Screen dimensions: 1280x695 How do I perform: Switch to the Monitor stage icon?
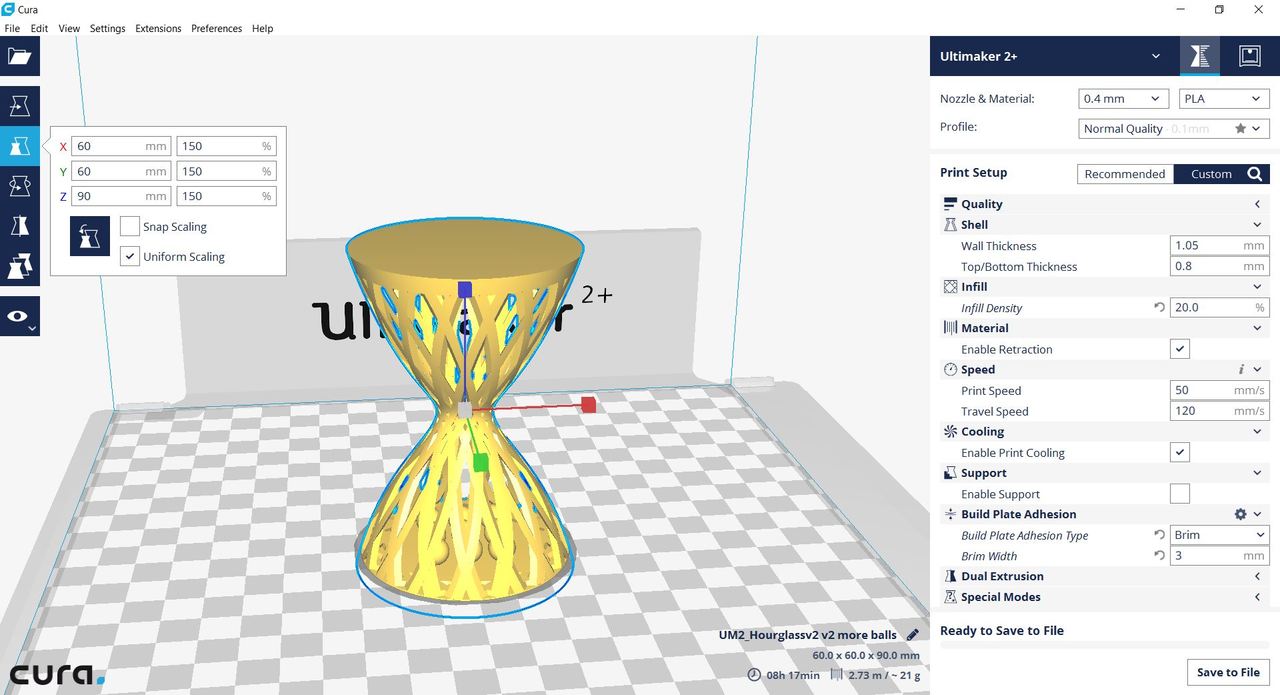pos(1250,56)
